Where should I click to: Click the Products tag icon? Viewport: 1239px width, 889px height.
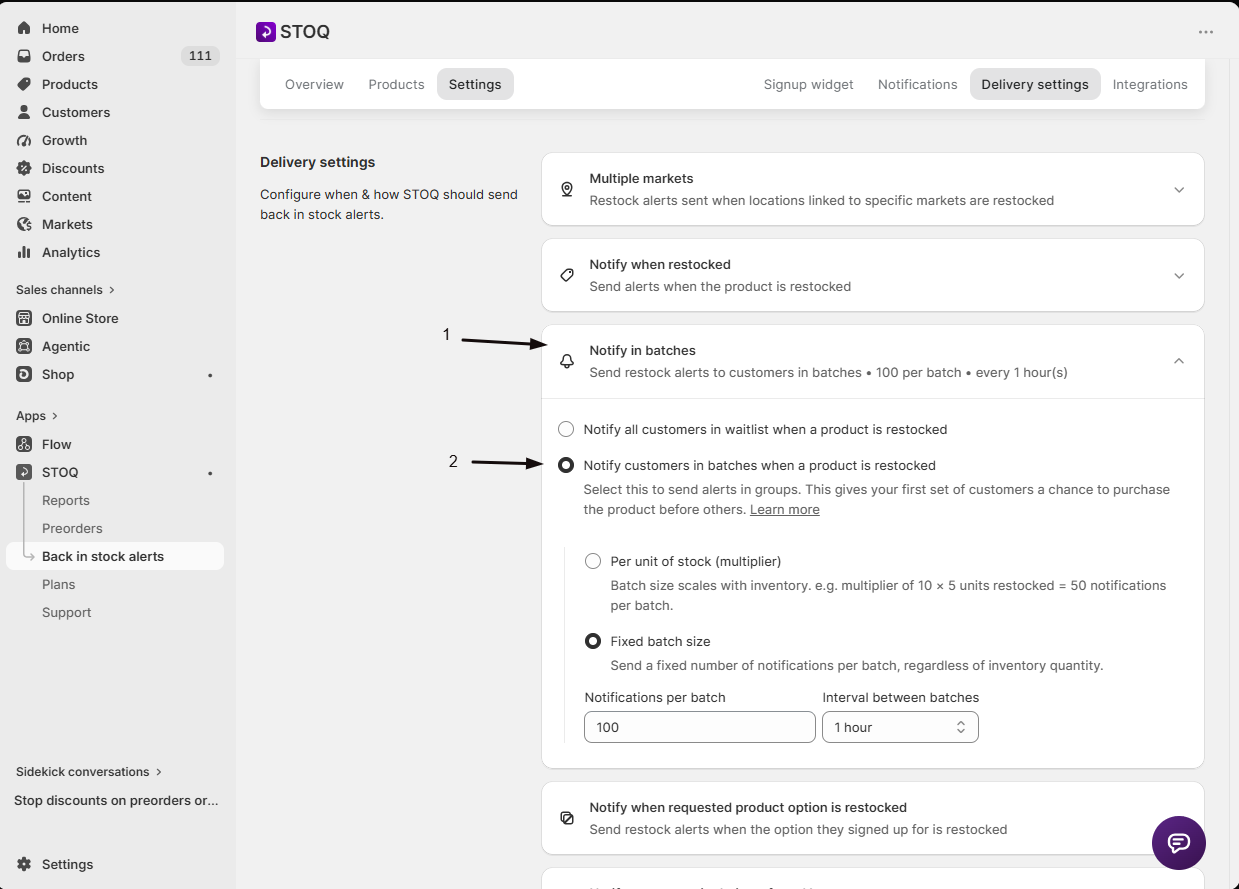pos(24,84)
